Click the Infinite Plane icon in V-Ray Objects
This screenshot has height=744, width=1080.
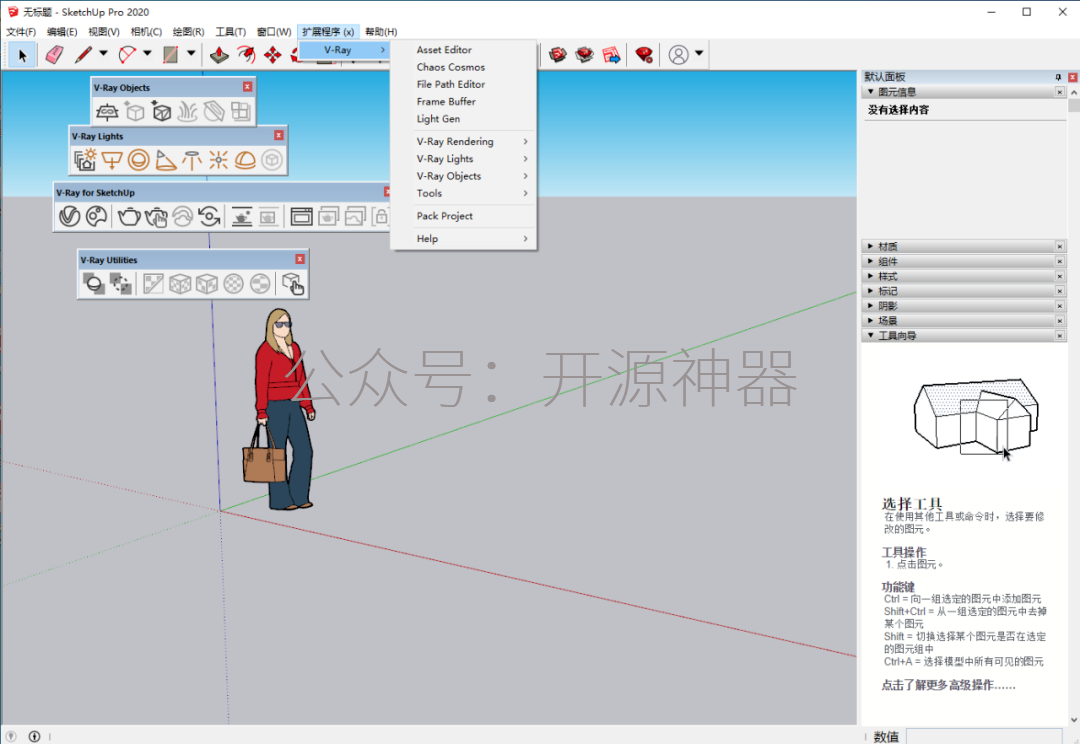[x=107, y=111]
